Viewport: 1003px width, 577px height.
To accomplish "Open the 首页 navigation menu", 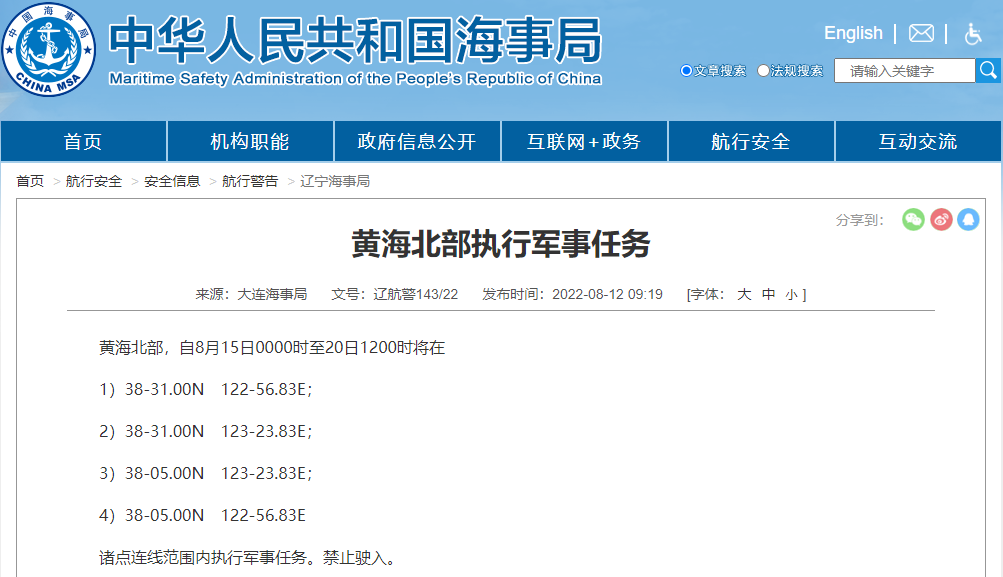I will [83, 141].
